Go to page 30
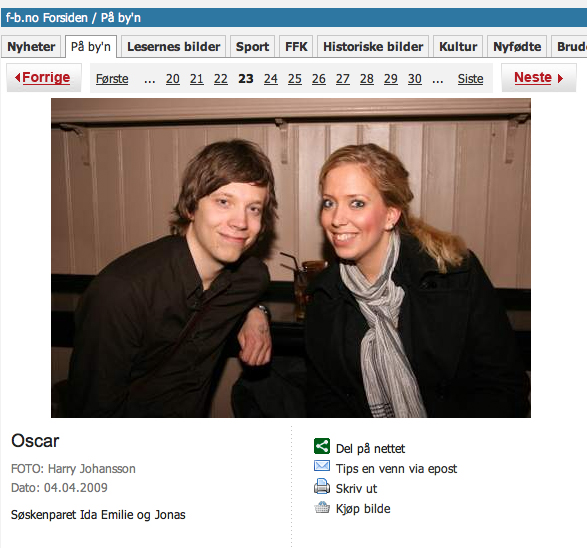The width and height of the screenshot is (587, 548). (x=414, y=79)
